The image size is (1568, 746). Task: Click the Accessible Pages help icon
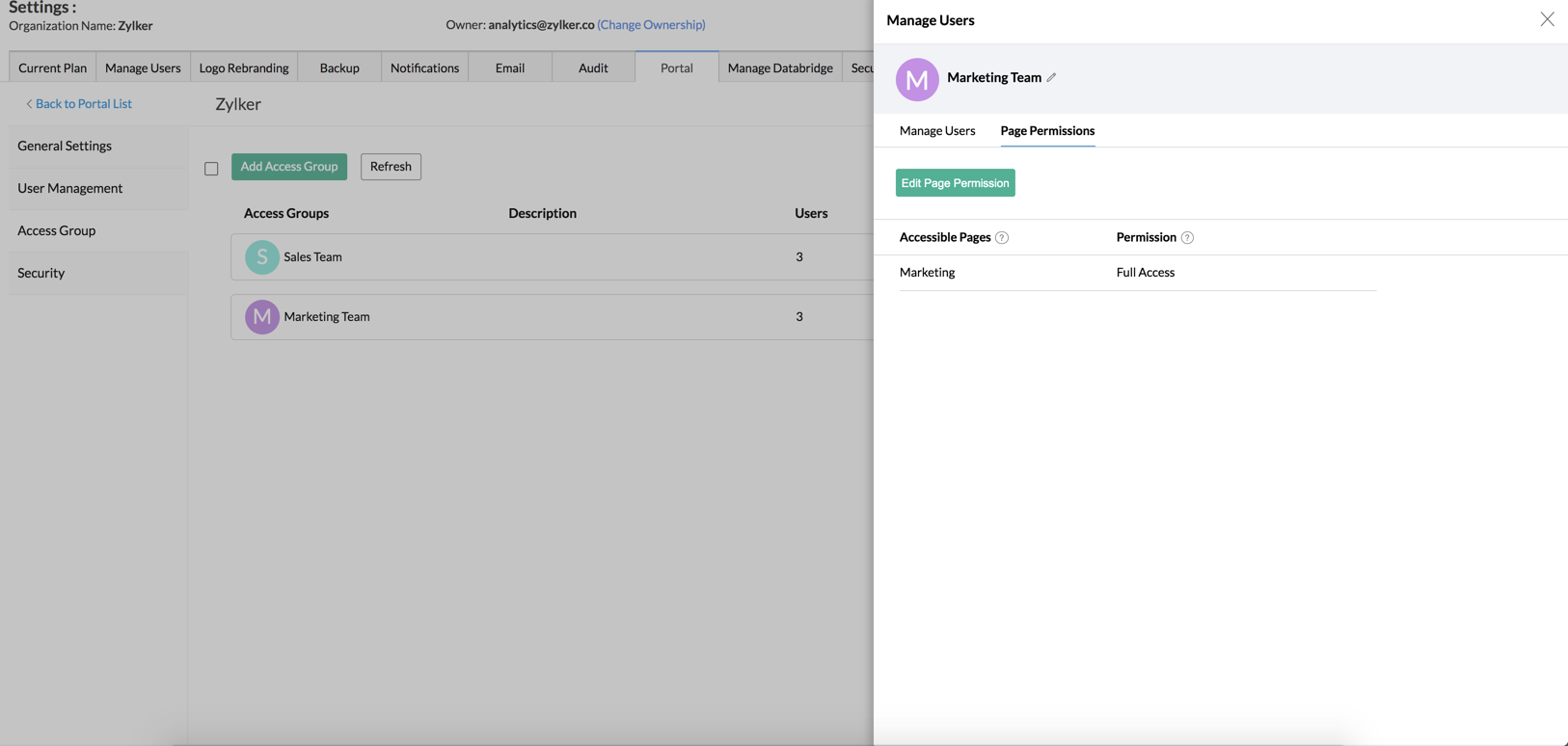[x=1002, y=238]
